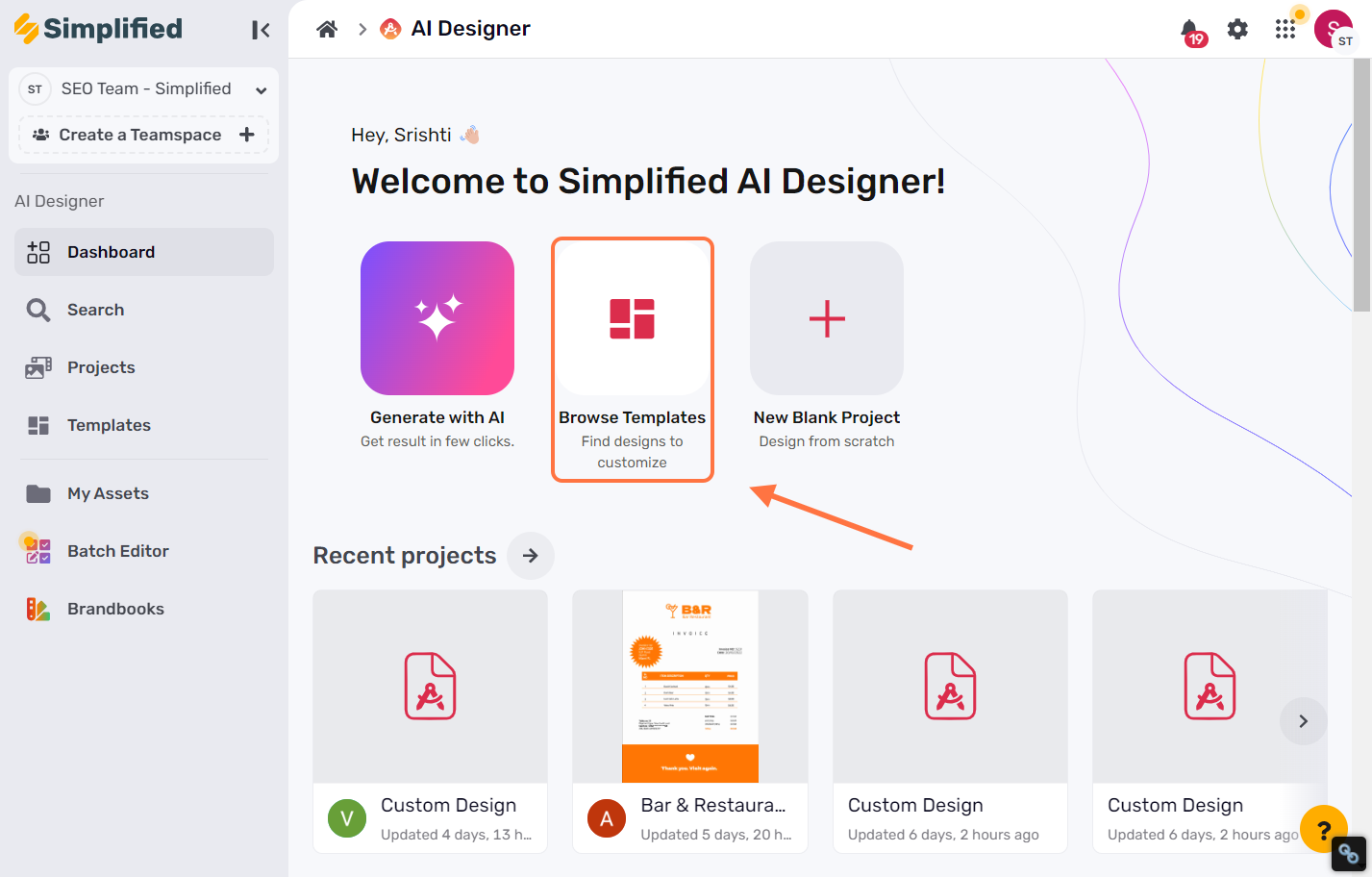Click 'Updated 5 days, 20 h...' text
The height and width of the screenshot is (877, 1372).
point(716,835)
